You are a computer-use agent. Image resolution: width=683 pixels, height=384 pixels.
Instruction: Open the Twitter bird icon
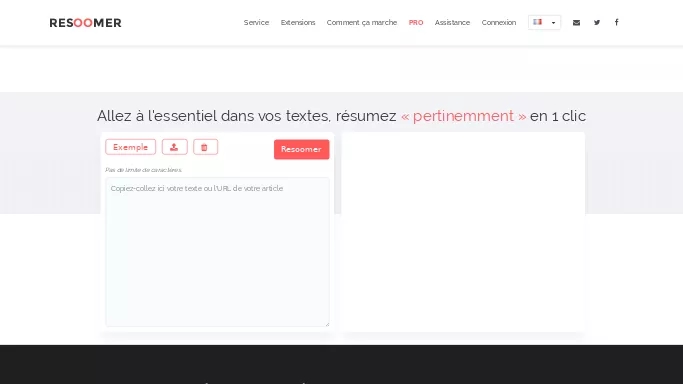click(597, 23)
